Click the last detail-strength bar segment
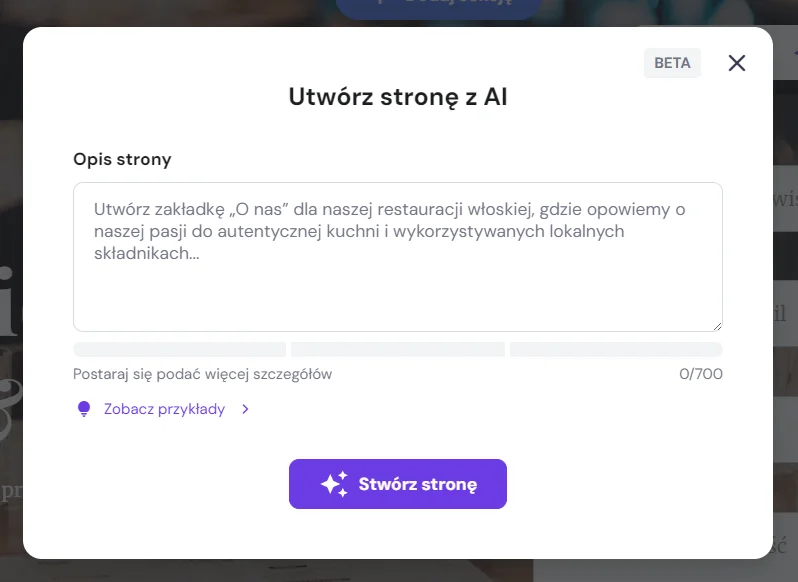This screenshot has height=582, width=798. 616,350
